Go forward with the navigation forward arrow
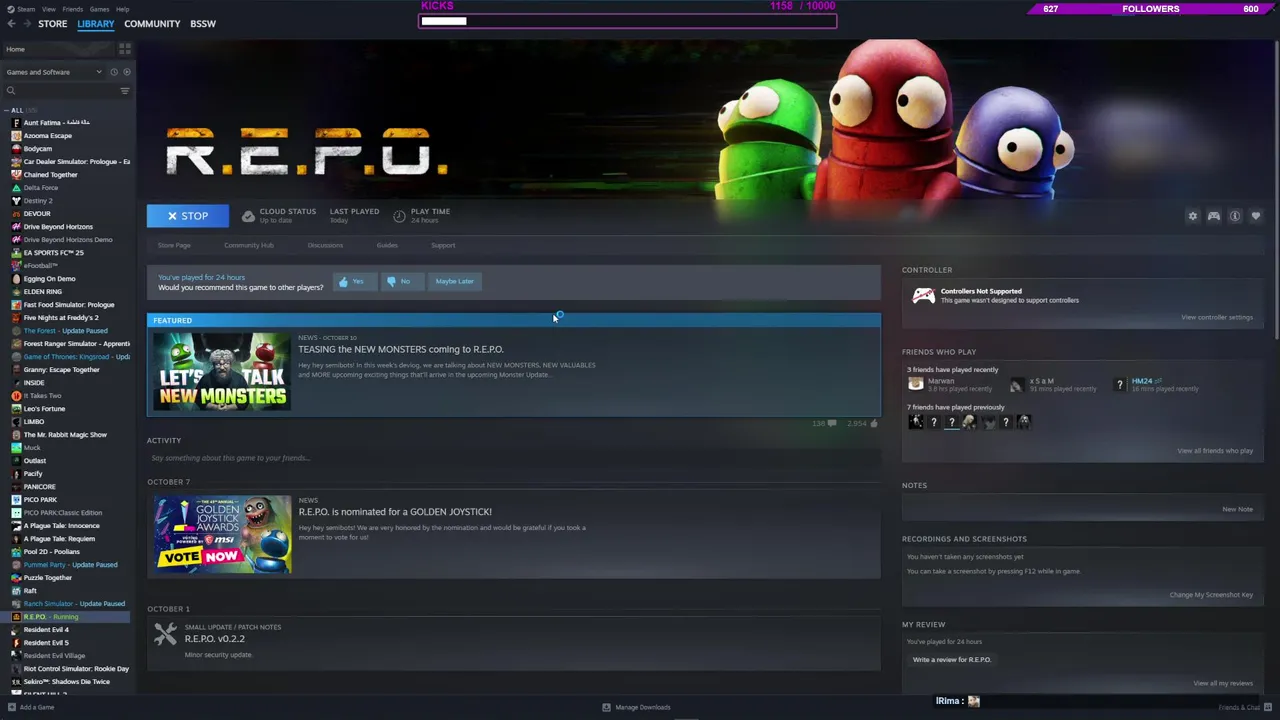Viewport: 1280px width, 720px height. coord(26,24)
